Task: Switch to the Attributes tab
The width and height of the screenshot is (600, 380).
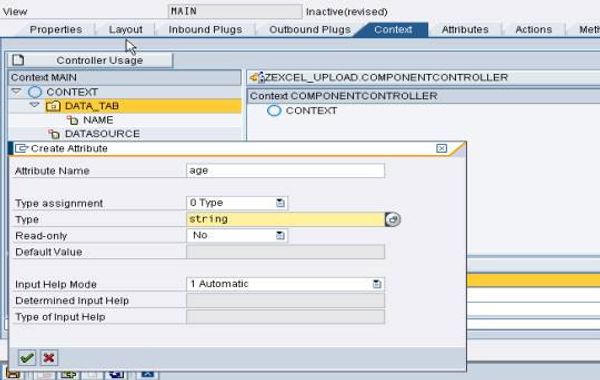Action: [465, 29]
